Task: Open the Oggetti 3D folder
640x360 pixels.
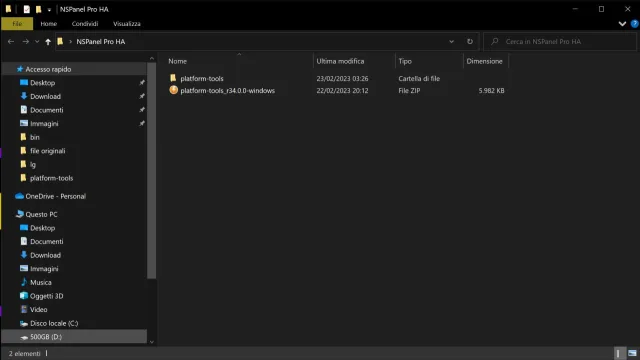Action: (47, 296)
